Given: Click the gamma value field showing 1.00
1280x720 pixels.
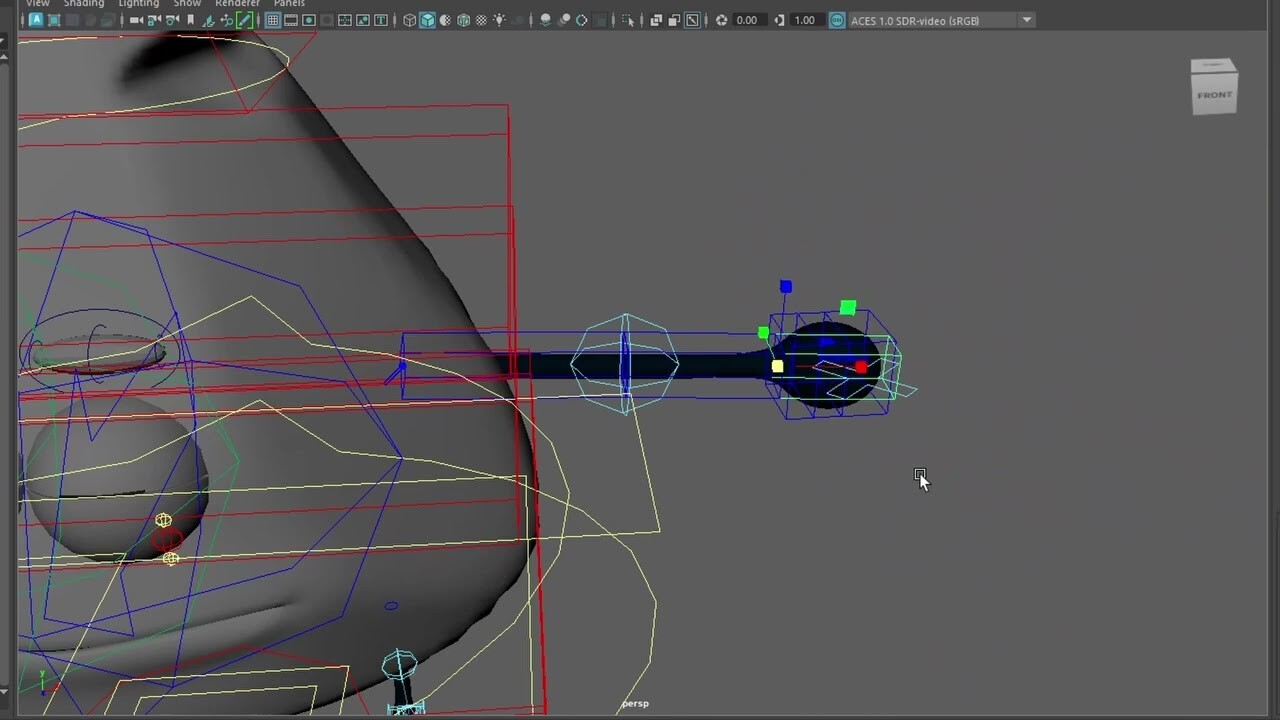Looking at the screenshot, I should pos(804,20).
